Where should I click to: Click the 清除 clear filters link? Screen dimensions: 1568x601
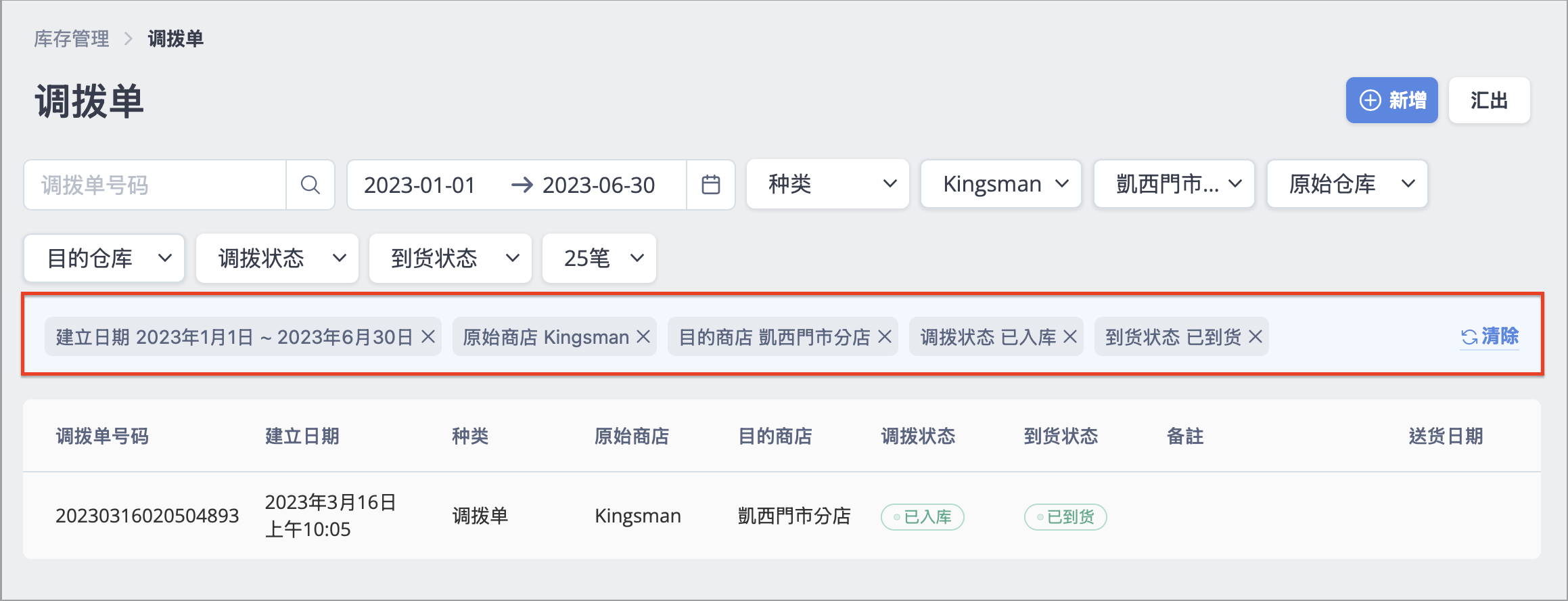(x=1490, y=336)
